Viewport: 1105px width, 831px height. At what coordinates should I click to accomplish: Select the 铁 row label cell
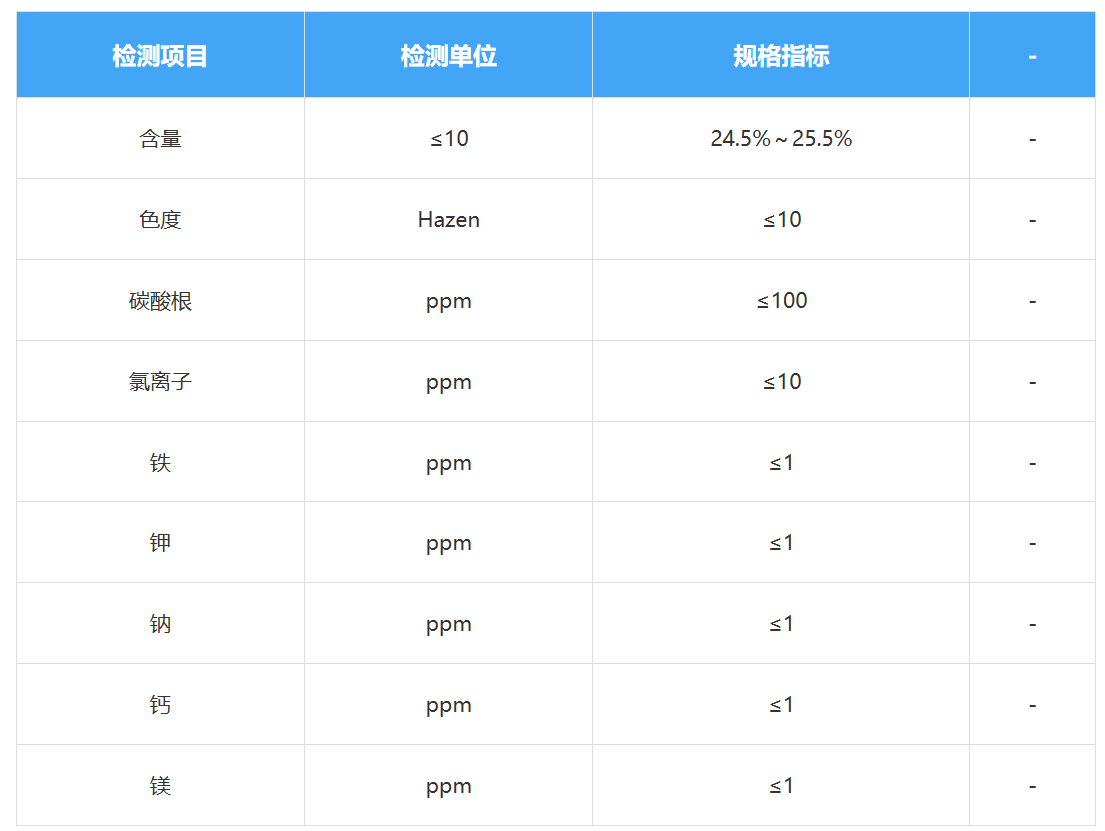point(160,463)
